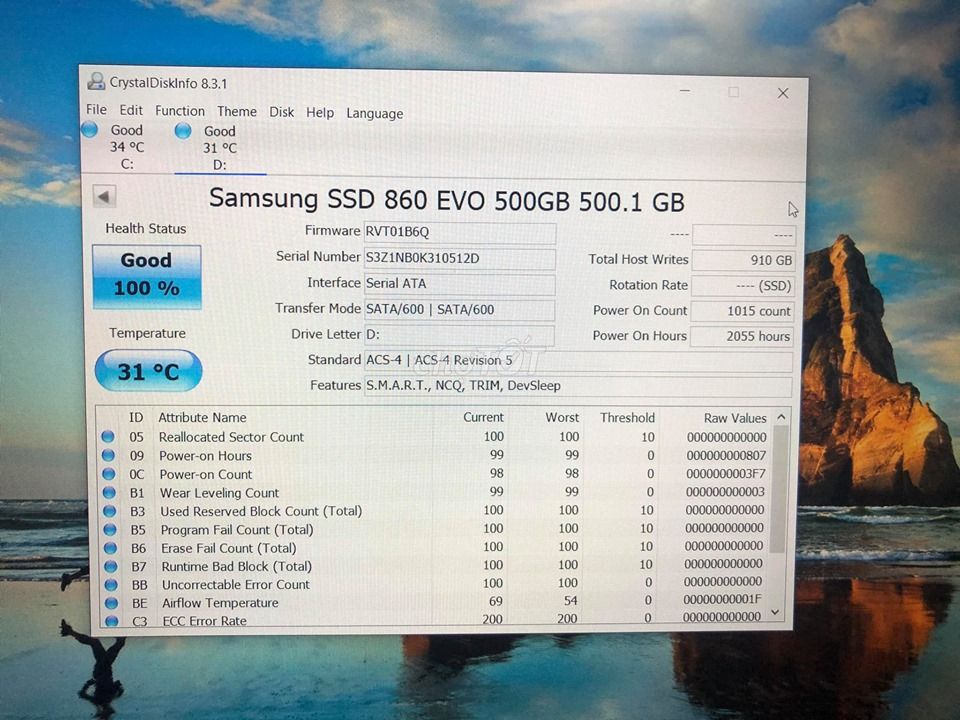Click the ID column header
The image size is (960, 720).
point(136,418)
